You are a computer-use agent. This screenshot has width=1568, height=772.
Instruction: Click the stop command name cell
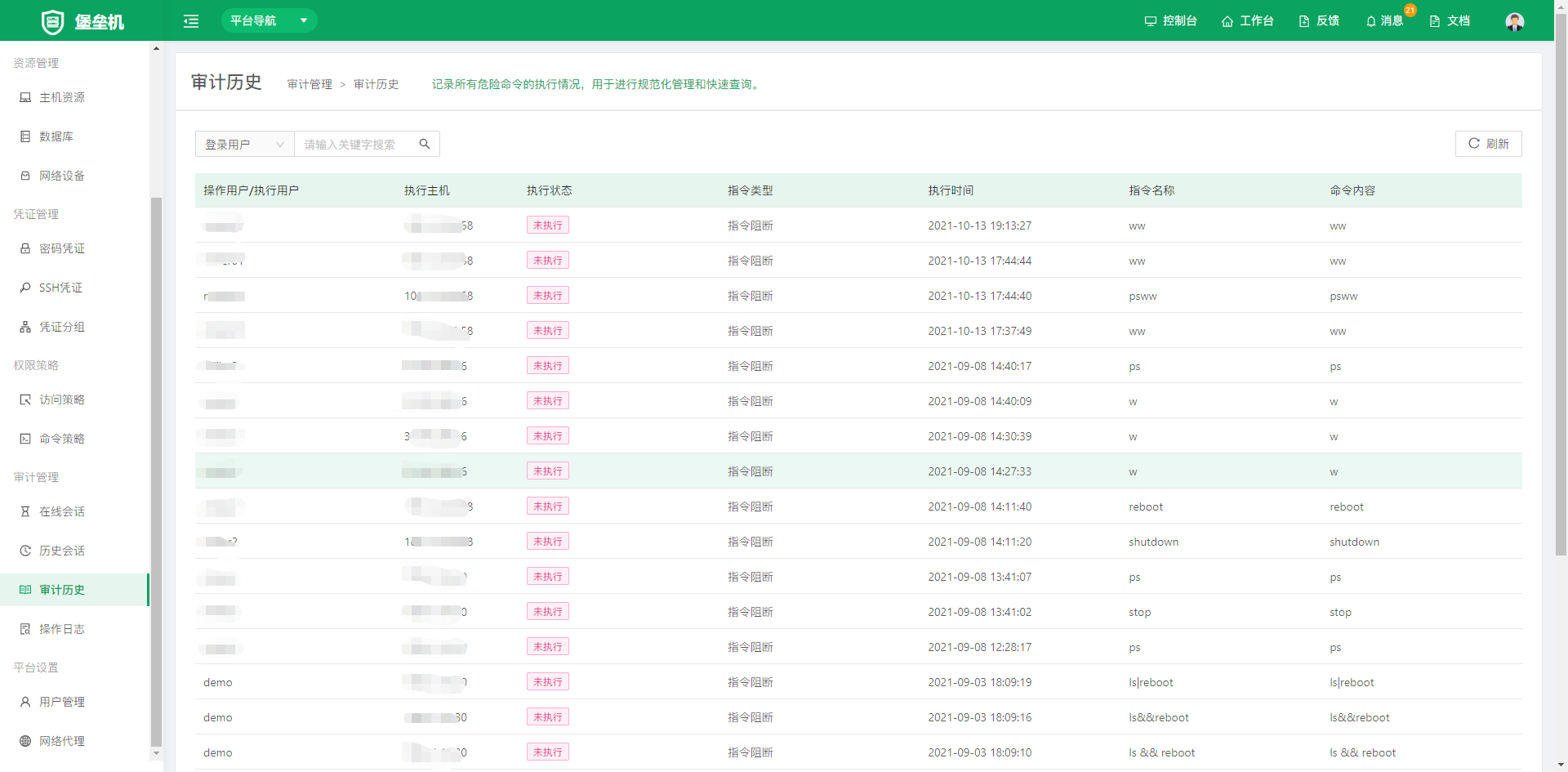click(x=1139, y=612)
